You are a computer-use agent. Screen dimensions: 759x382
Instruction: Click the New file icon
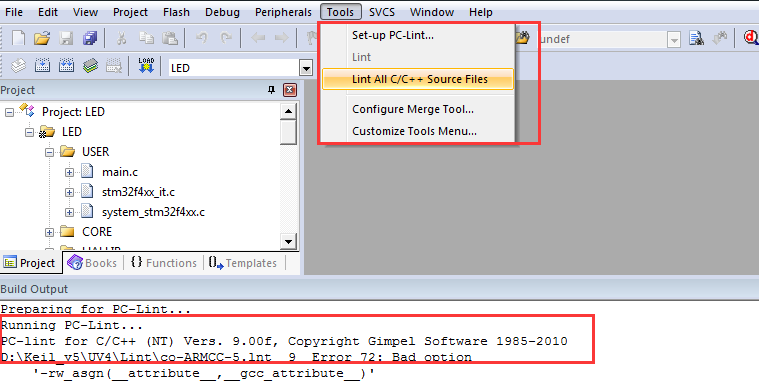(18, 38)
